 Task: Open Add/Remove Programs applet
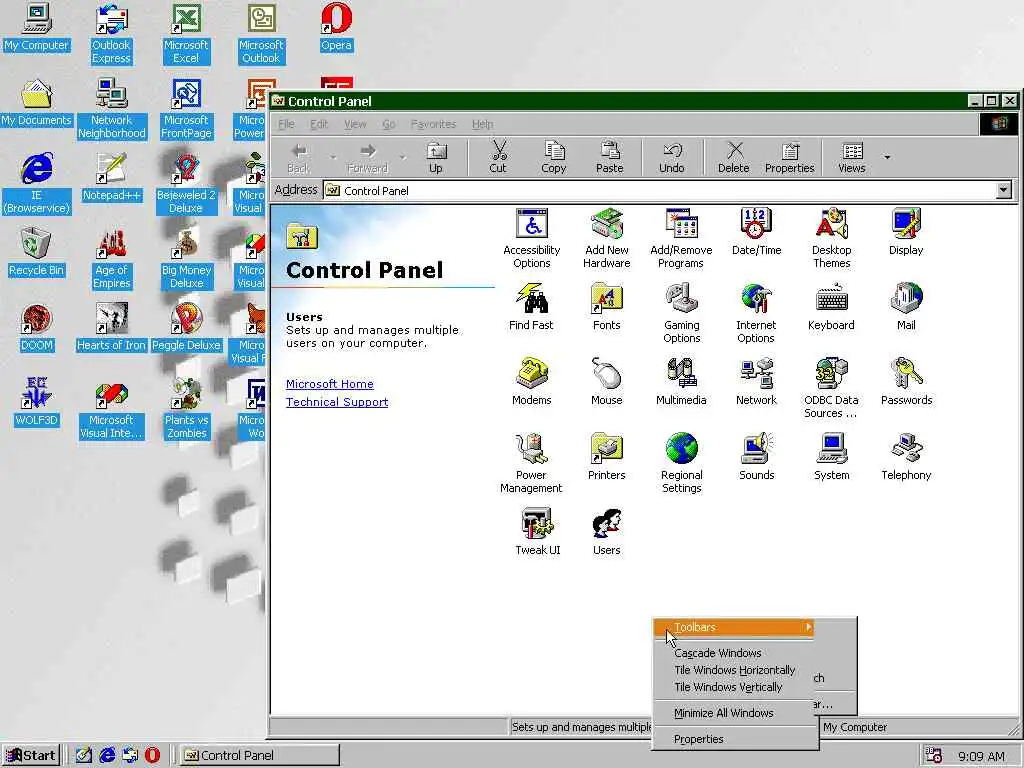681,238
